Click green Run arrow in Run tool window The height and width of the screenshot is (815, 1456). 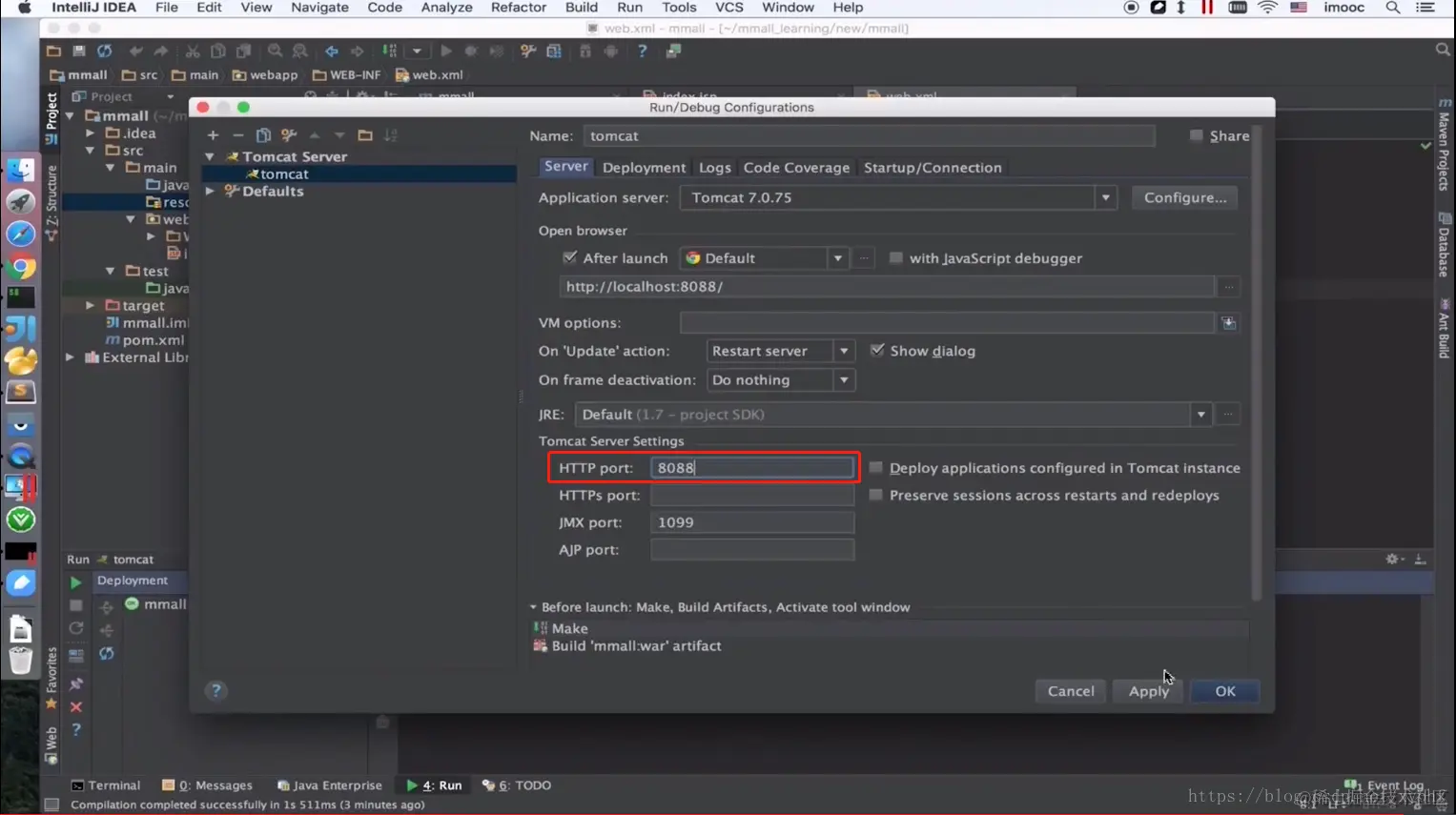[x=76, y=581]
